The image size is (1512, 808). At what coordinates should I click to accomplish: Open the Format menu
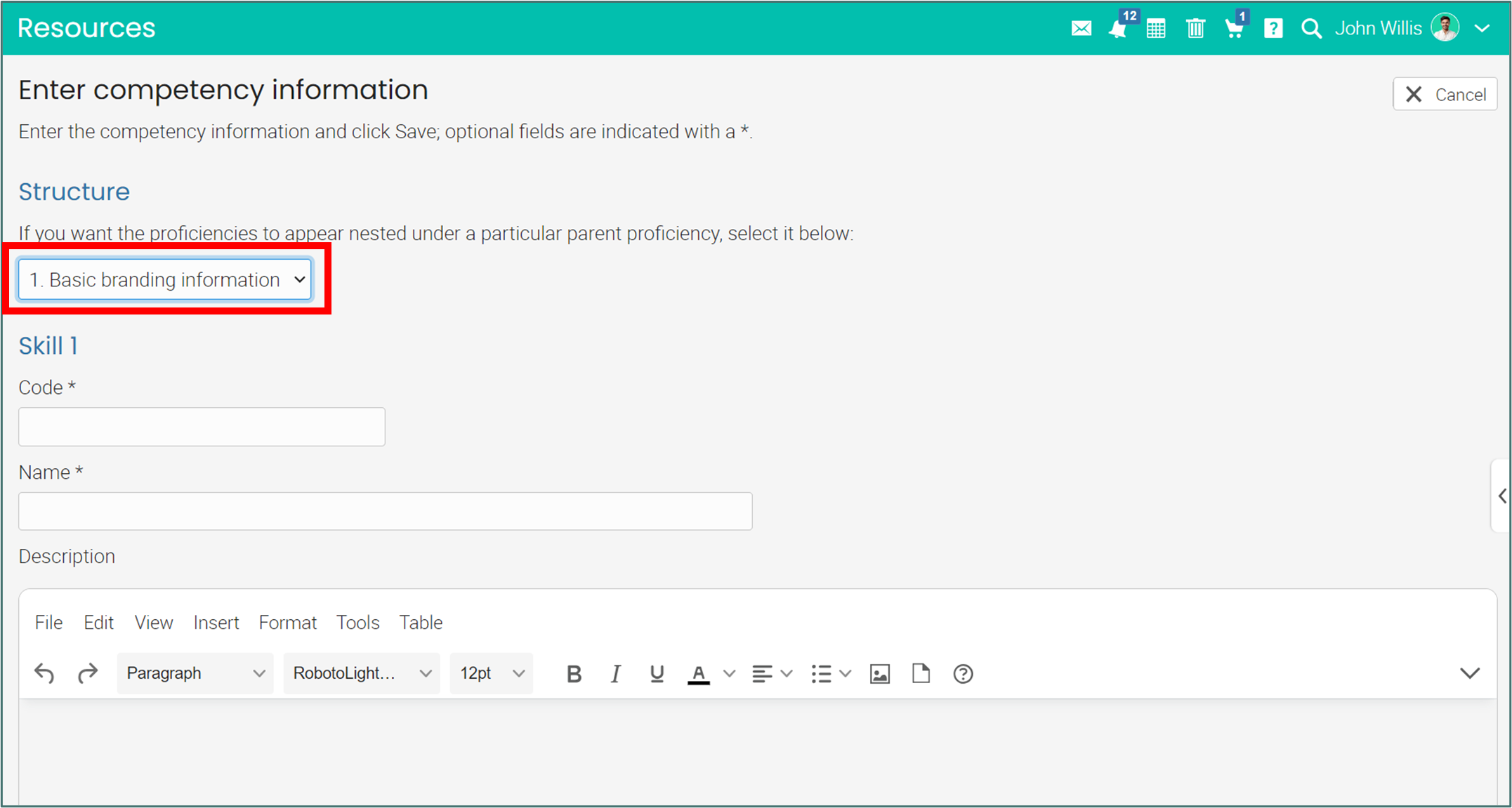pyautogui.click(x=287, y=623)
